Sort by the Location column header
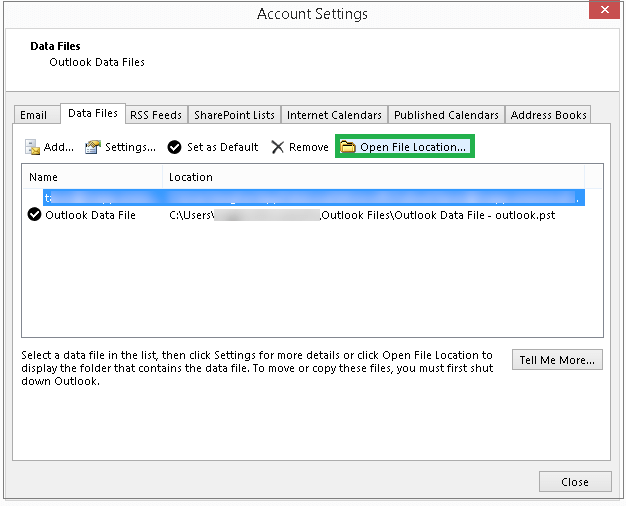The width and height of the screenshot is (626, 506). (373, 177)
